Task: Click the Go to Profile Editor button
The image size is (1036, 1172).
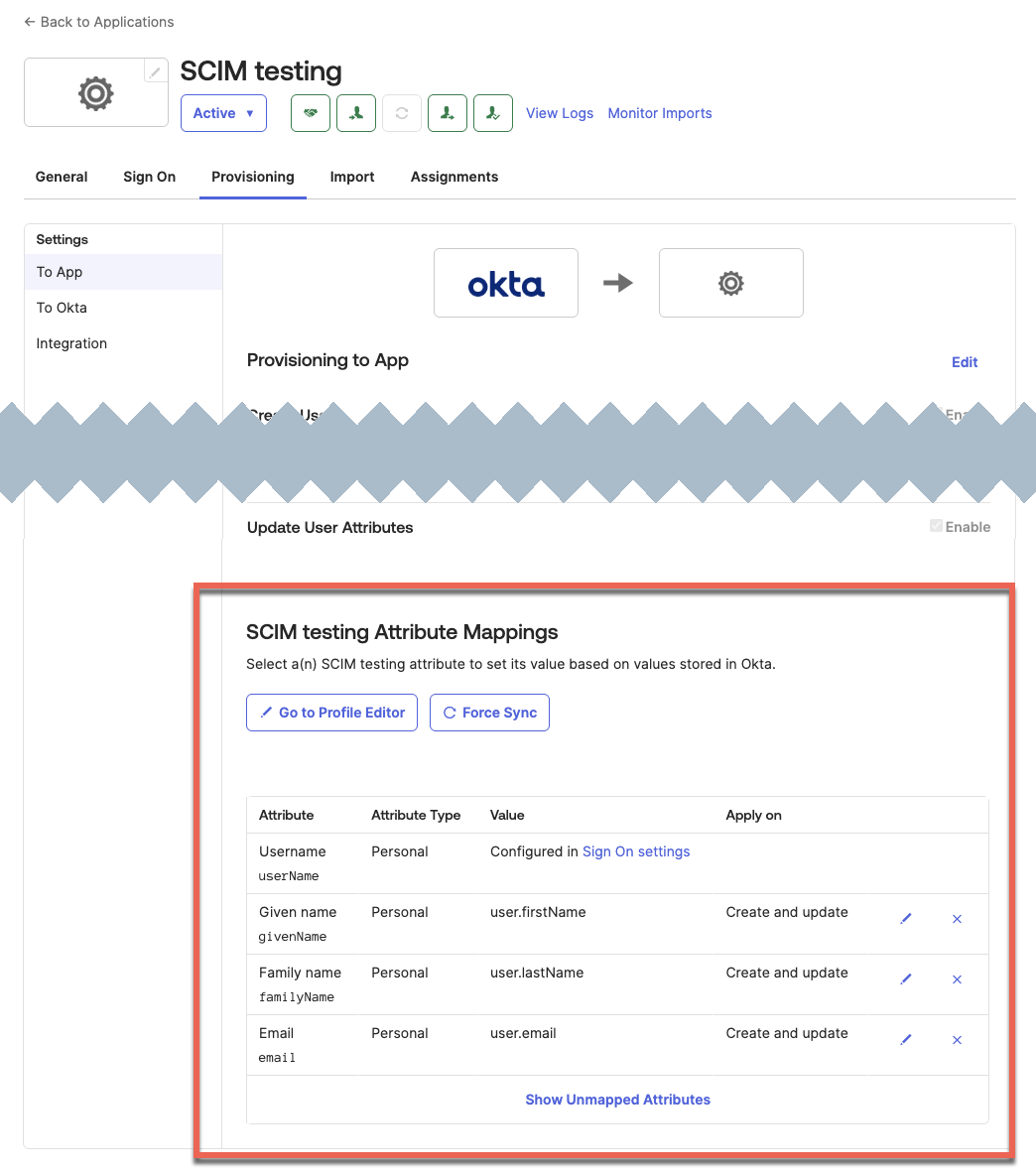Action: pos(331,713)
